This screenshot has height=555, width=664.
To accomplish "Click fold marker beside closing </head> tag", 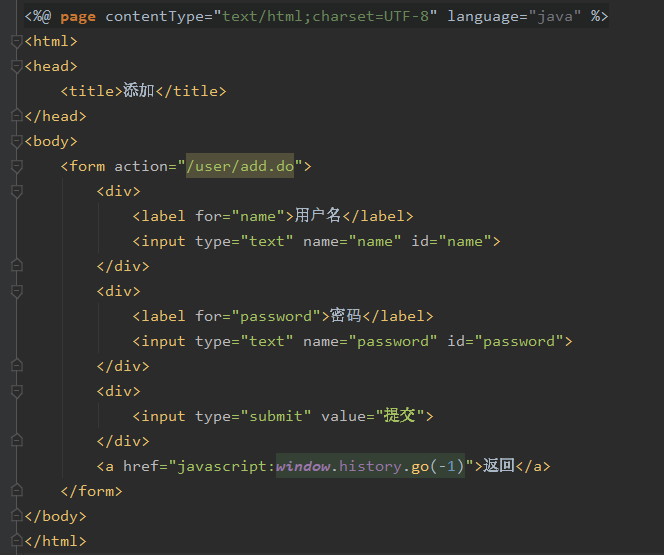I will [17, 116].
